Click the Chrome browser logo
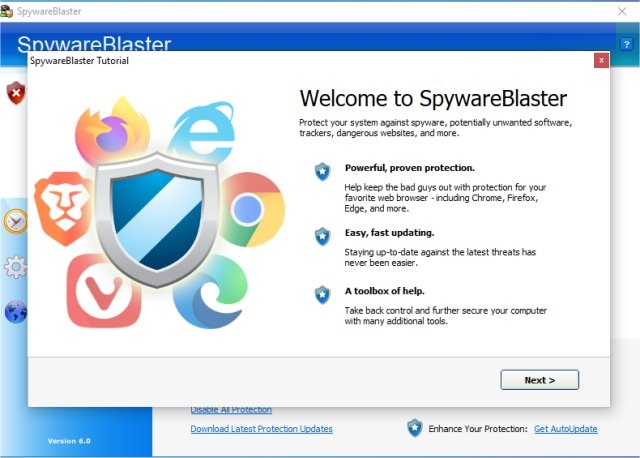This screenshot has width=640, height=458. click(252, 209)
